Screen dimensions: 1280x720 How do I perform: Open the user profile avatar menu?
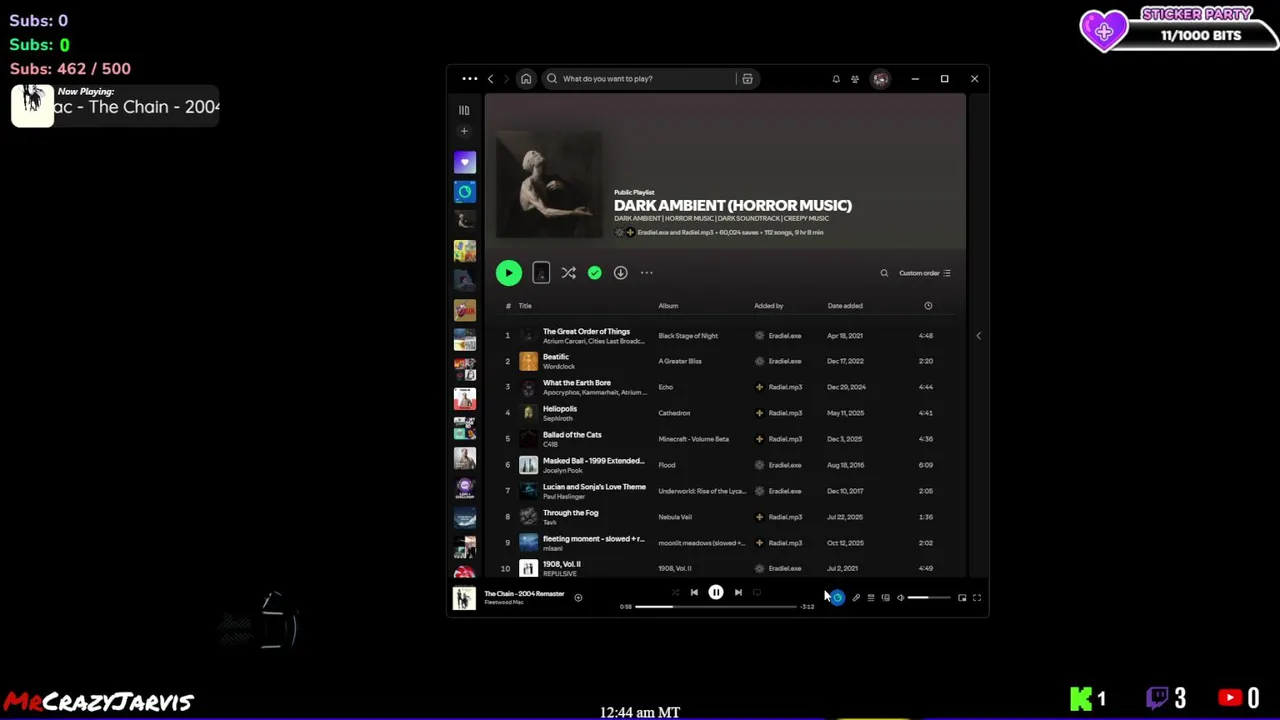pos(880,79)
